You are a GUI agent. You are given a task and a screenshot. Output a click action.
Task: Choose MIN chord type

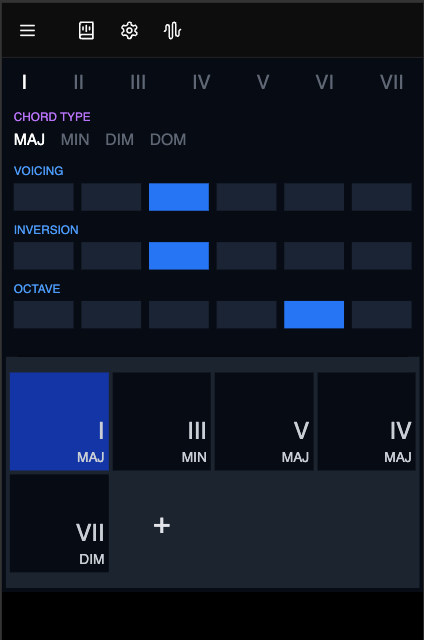[75, 140]
